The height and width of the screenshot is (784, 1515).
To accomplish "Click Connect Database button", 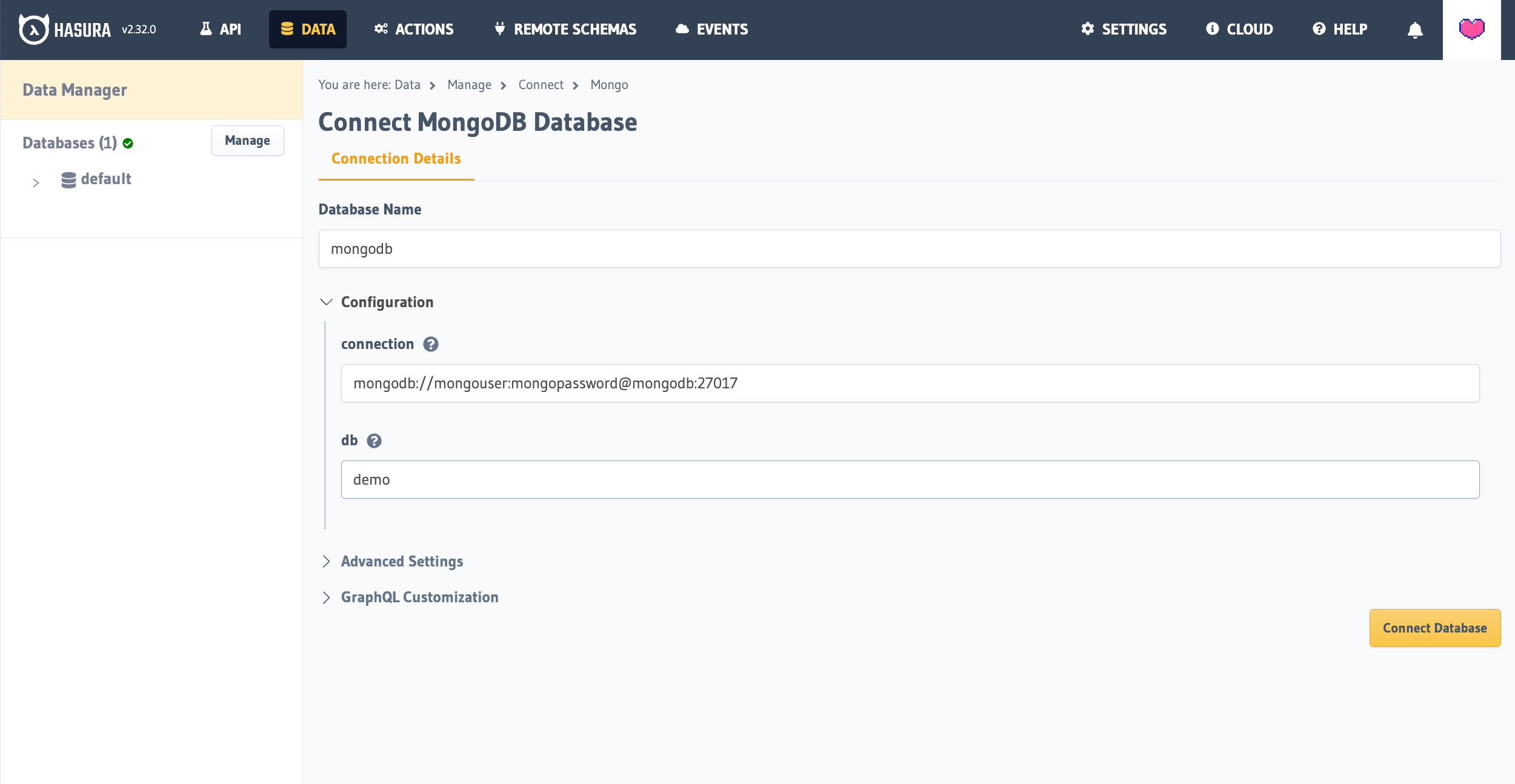I will pyautogui.click(x=1435, y=627).
